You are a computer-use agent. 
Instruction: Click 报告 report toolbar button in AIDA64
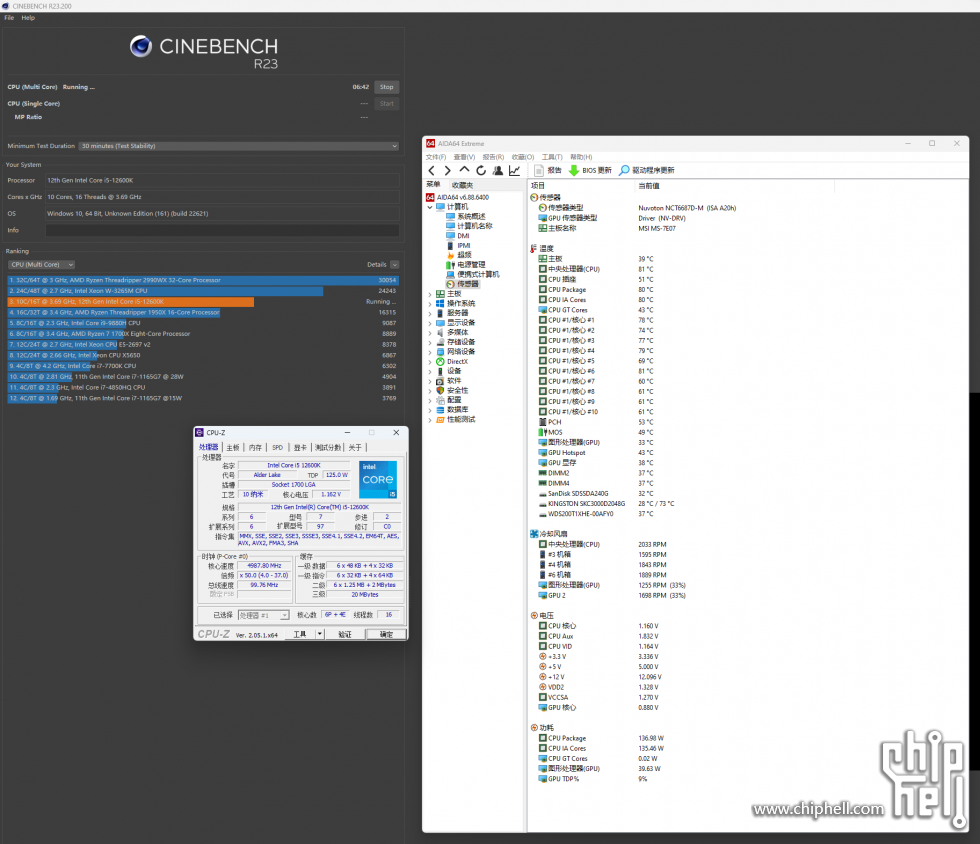548,170
